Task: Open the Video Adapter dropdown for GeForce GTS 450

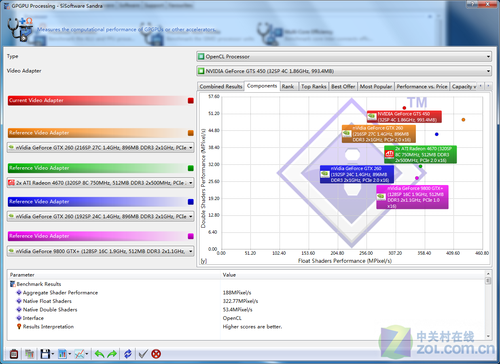Action: [x=344, y=71]
